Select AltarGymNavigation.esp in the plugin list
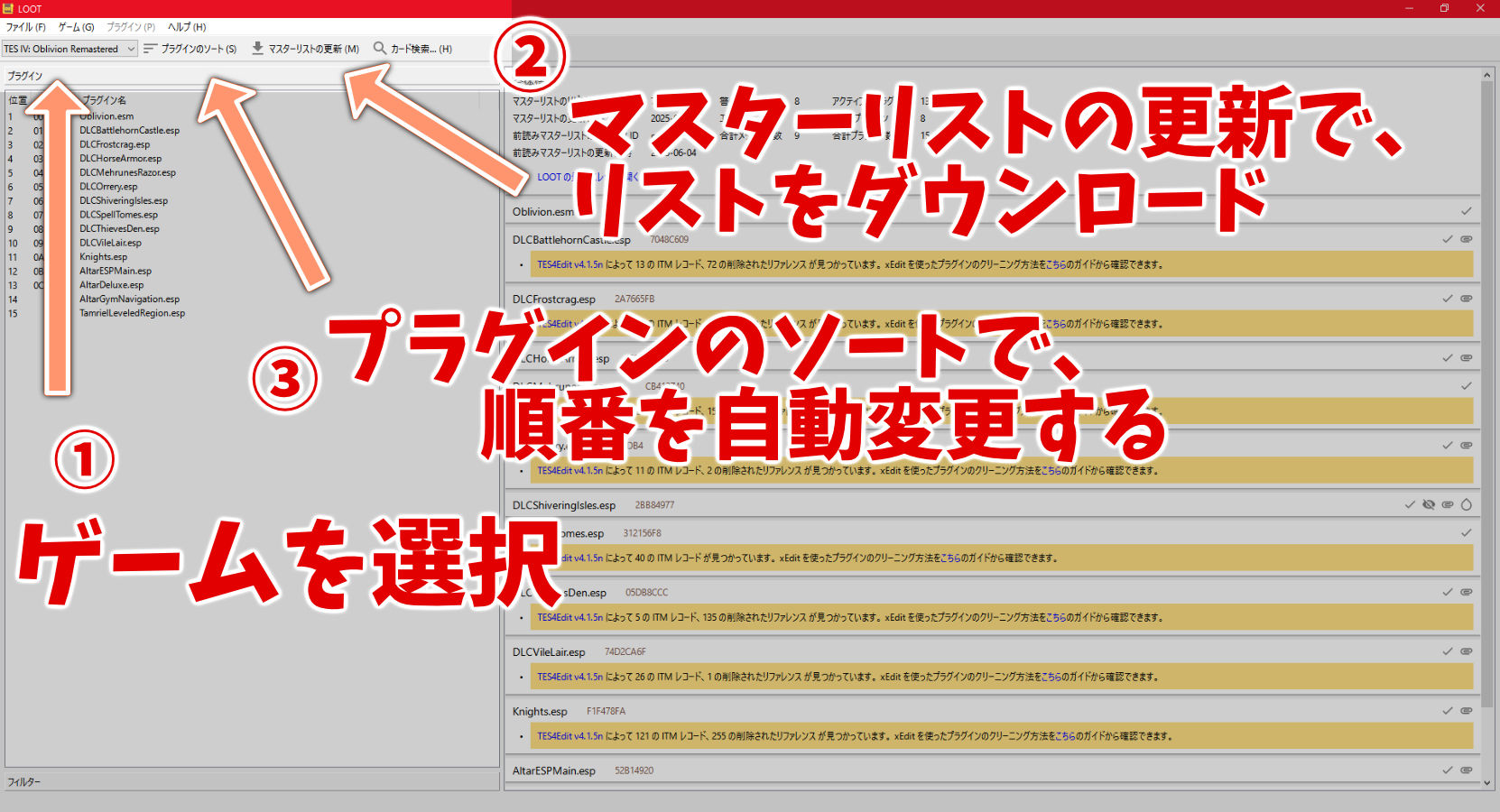 click(129, 299)
